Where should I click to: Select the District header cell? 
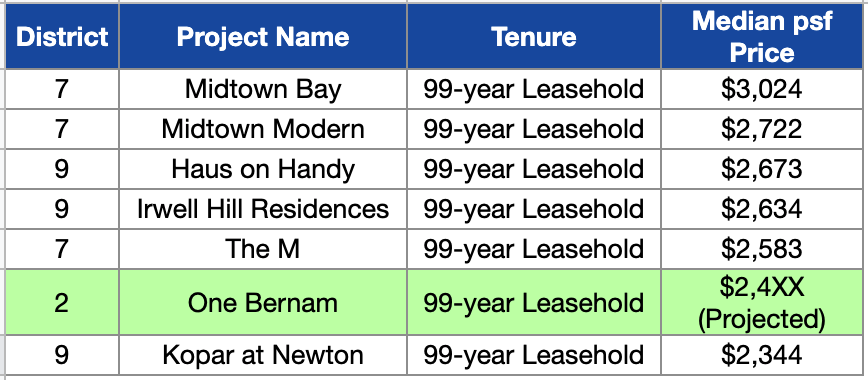point(62,37)
